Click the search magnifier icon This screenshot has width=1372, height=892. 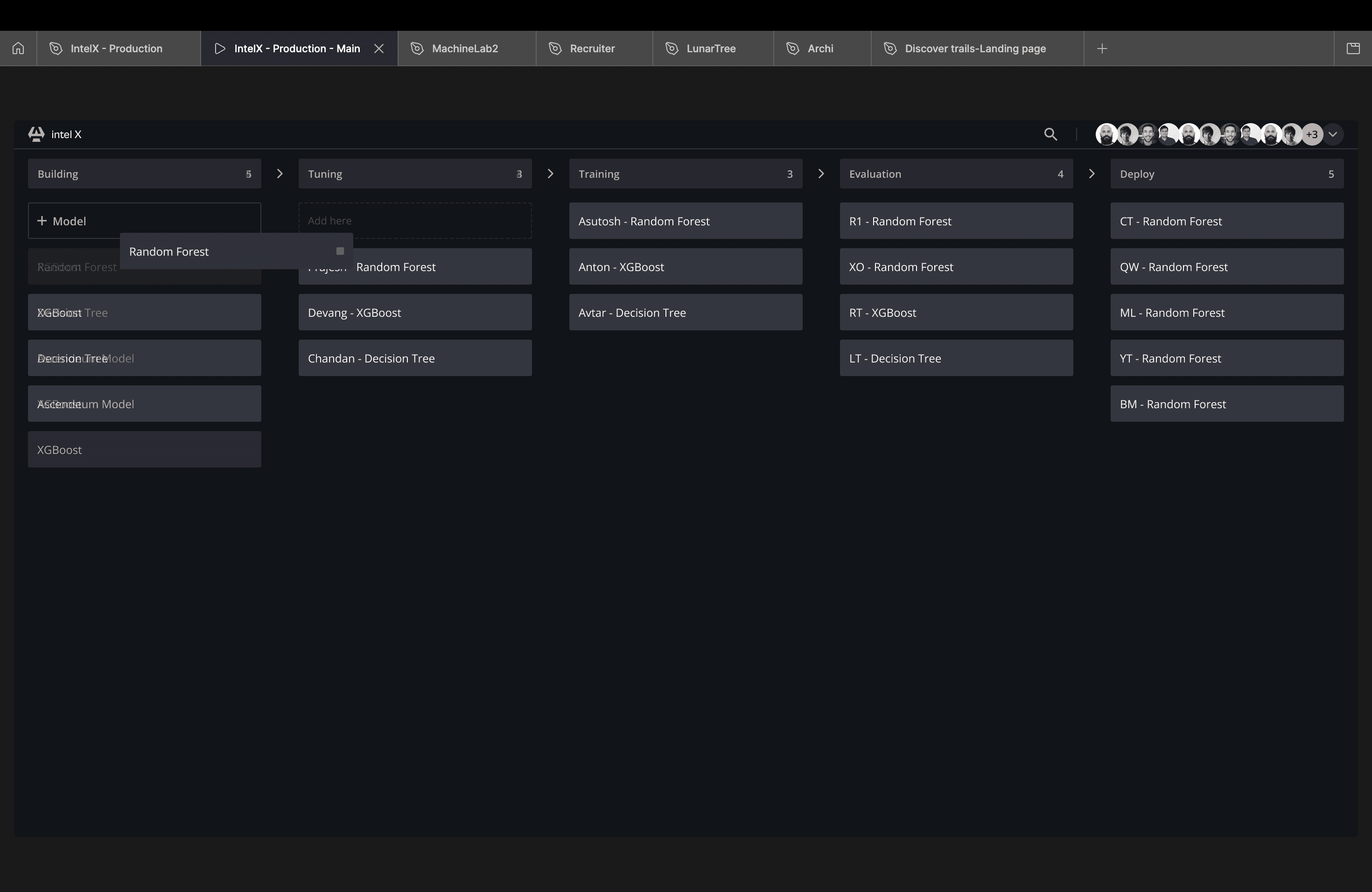click(1050, 134)
